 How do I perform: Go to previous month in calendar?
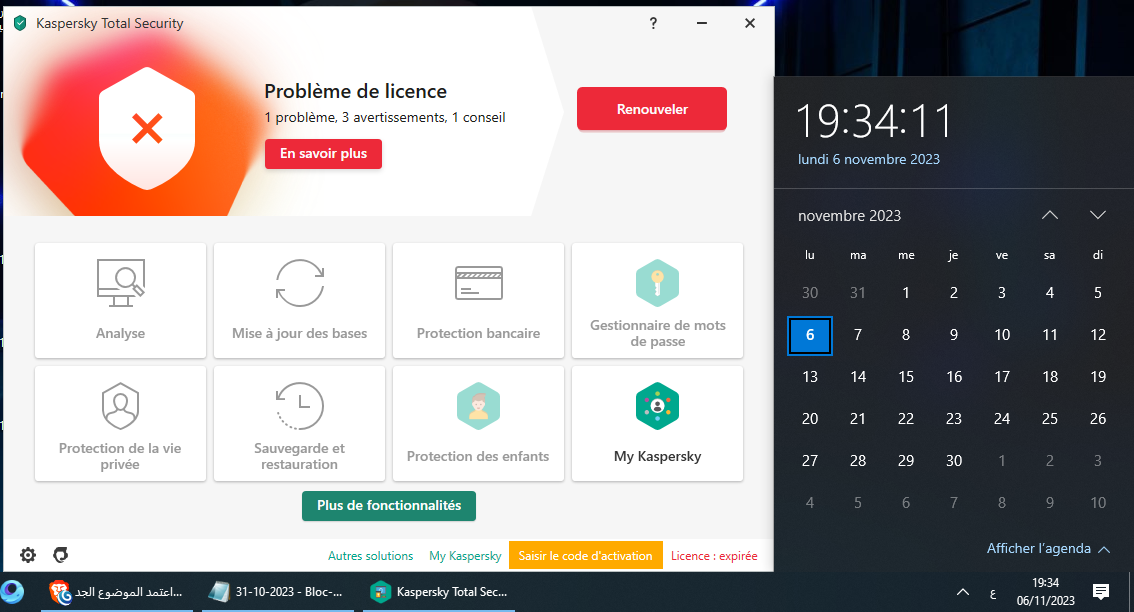[1049, 215]
